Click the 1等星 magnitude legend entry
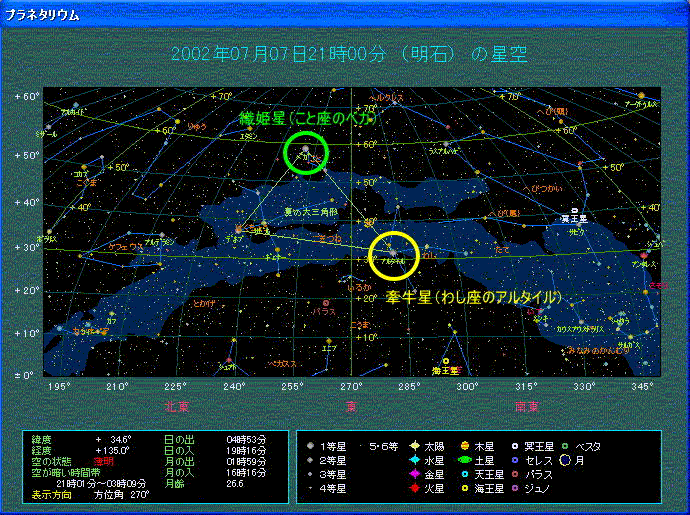 [x=310, y=446]
